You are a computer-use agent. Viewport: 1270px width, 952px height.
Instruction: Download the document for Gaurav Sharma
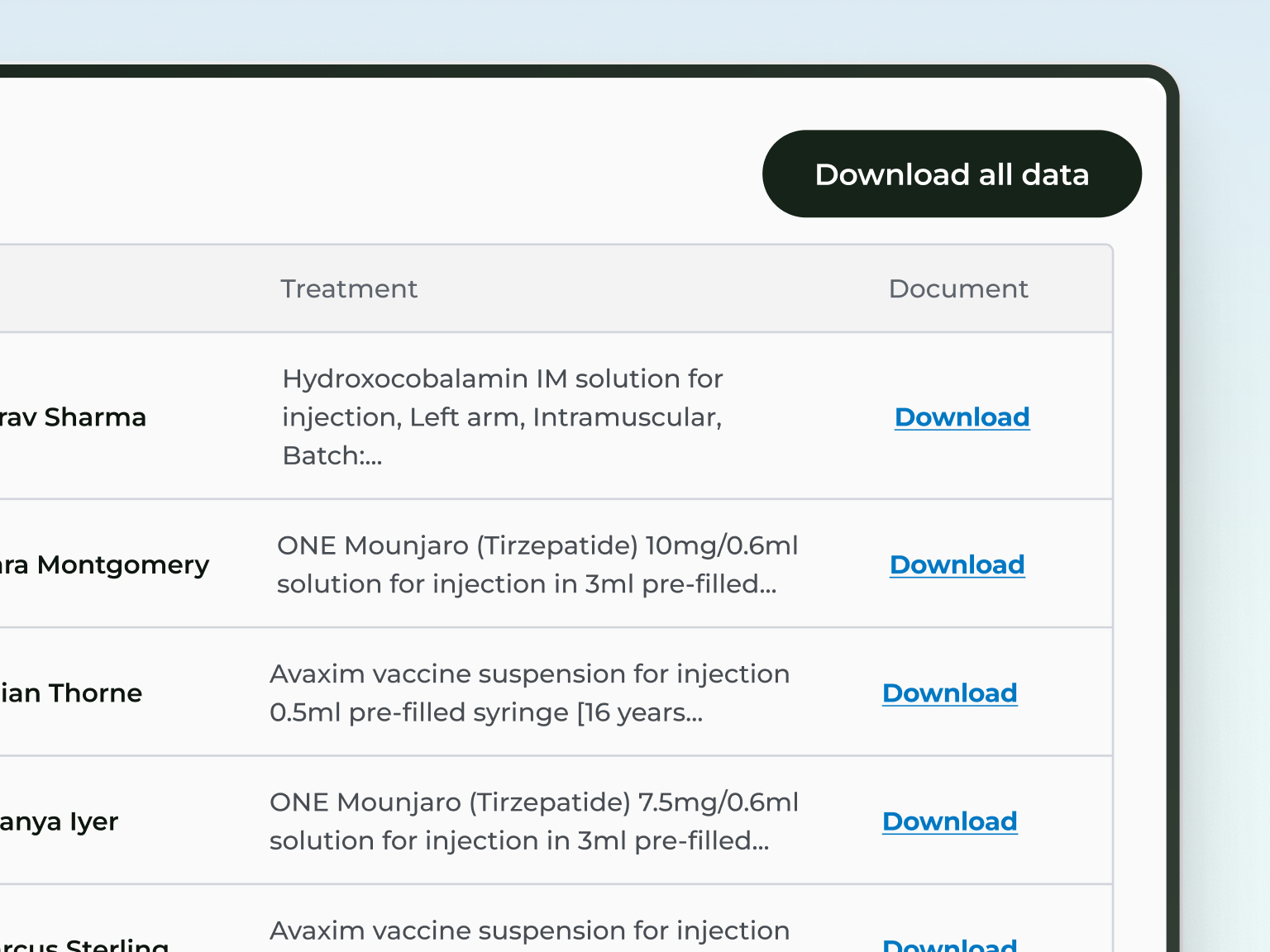pos(962,417)
